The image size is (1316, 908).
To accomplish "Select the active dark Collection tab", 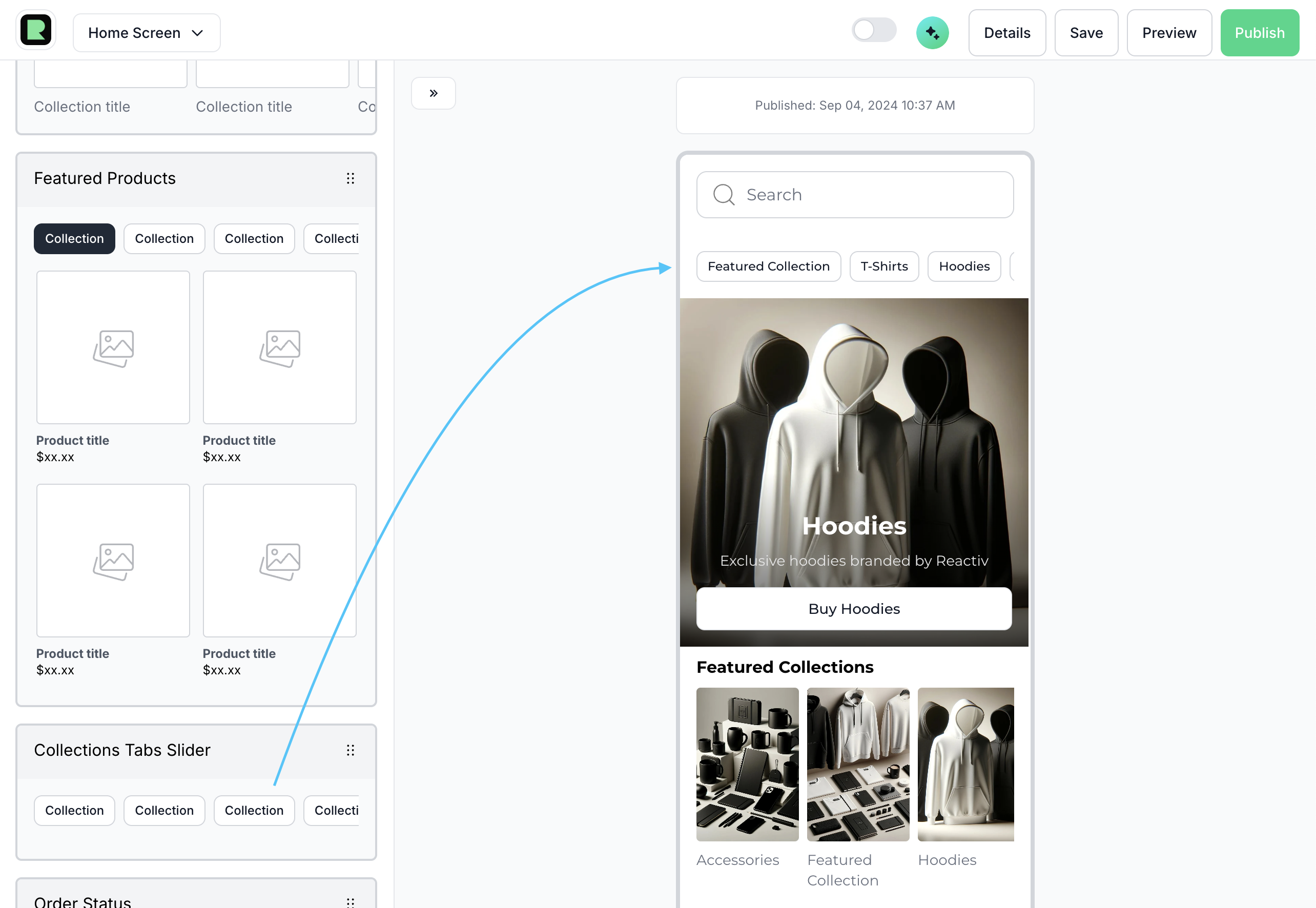I will pos(74,239).
